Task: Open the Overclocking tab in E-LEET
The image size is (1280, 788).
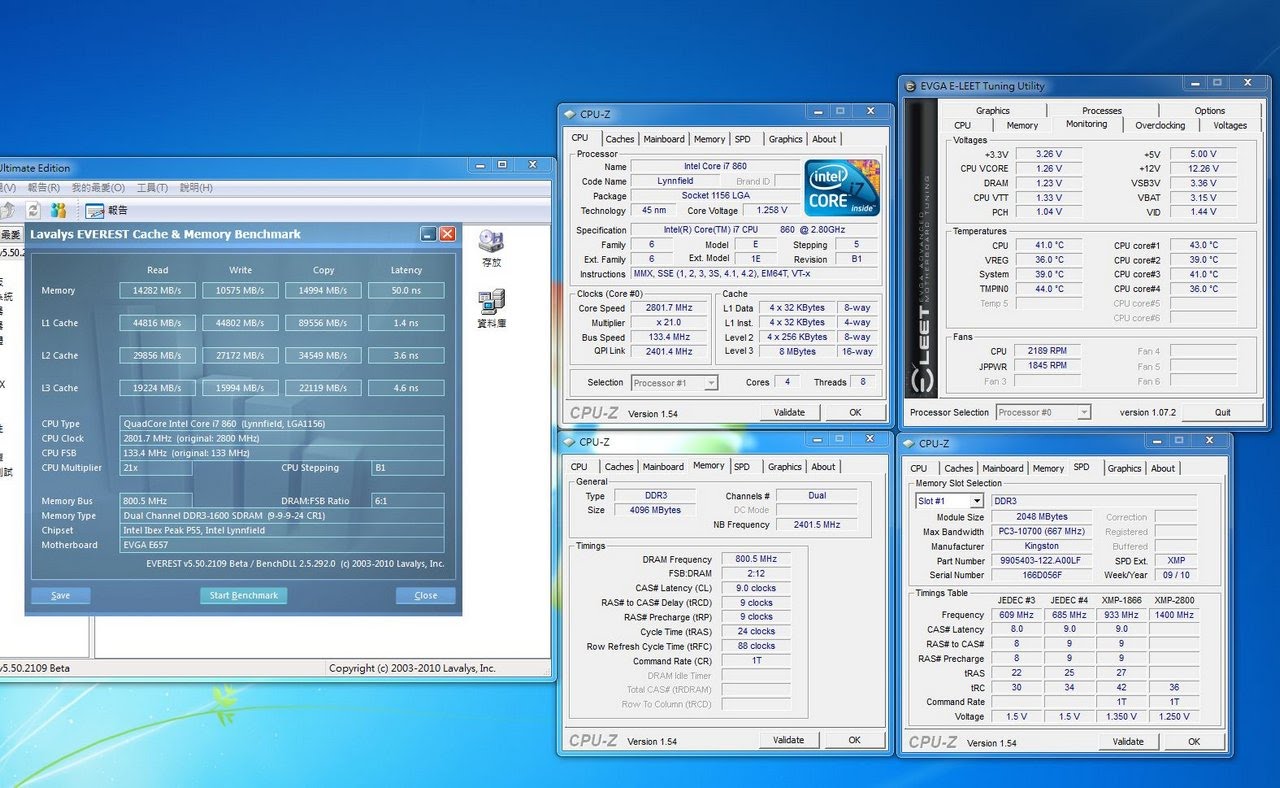Action: (1160, 125)
